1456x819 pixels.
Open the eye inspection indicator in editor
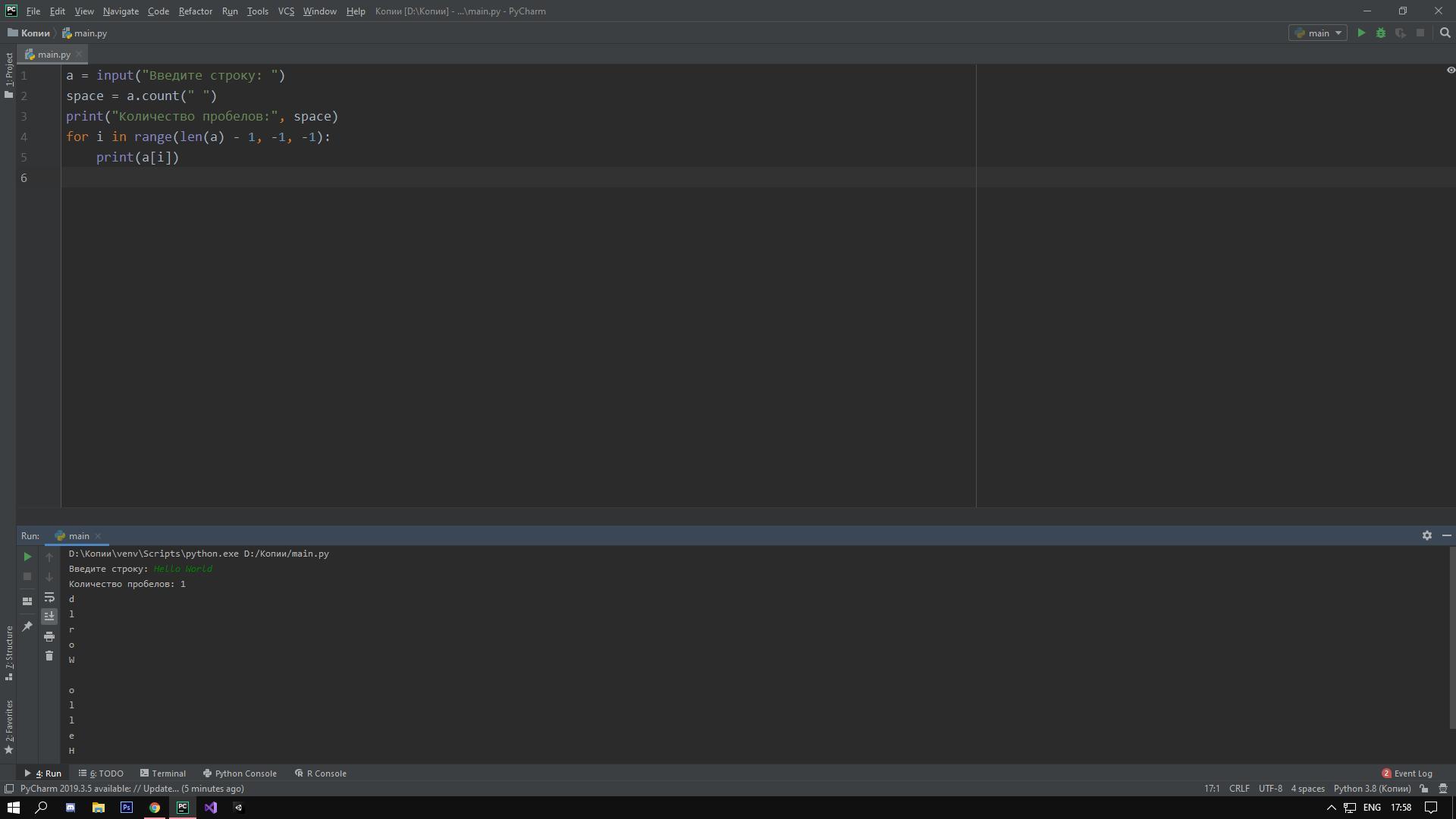1450,70
